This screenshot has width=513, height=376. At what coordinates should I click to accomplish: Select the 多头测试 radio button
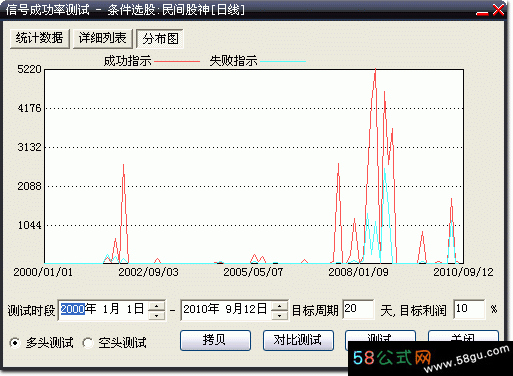(14, 343)
